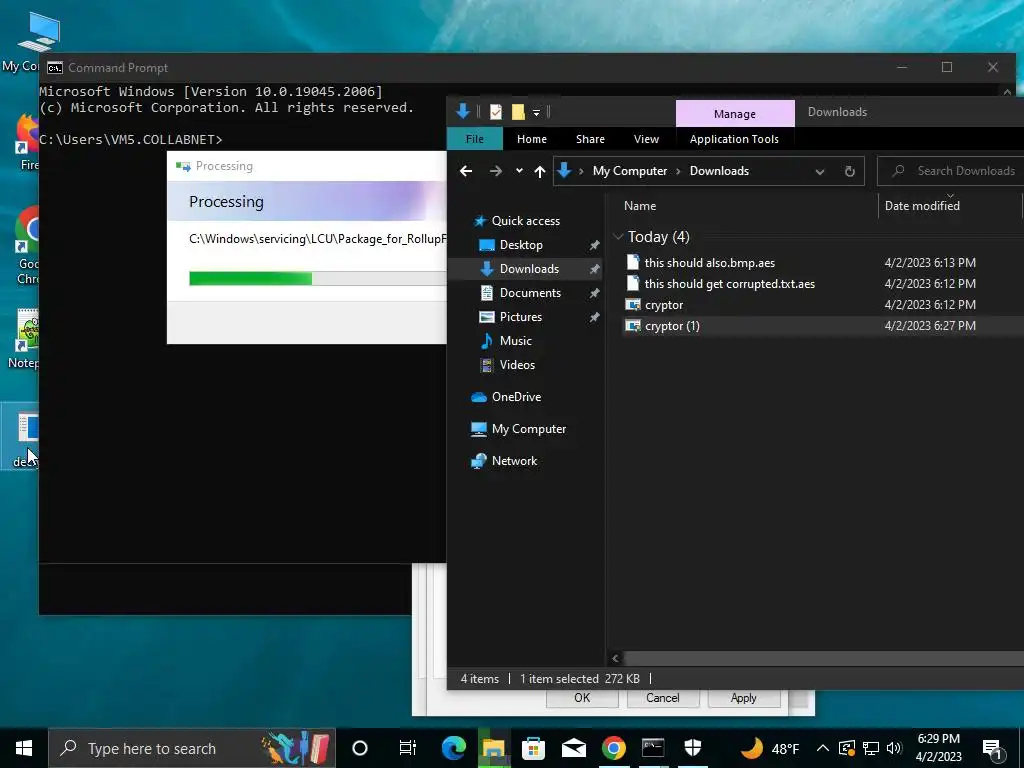1024x768 pixels.
Task: Maximize the Command Prompt window
Action: pos(947,67)
